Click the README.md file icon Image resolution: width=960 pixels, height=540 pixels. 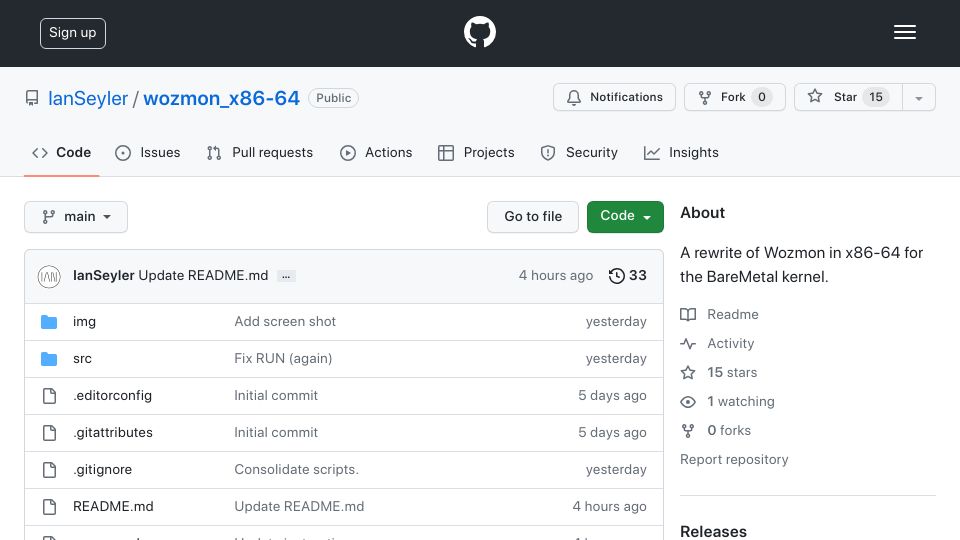(50, 507)
